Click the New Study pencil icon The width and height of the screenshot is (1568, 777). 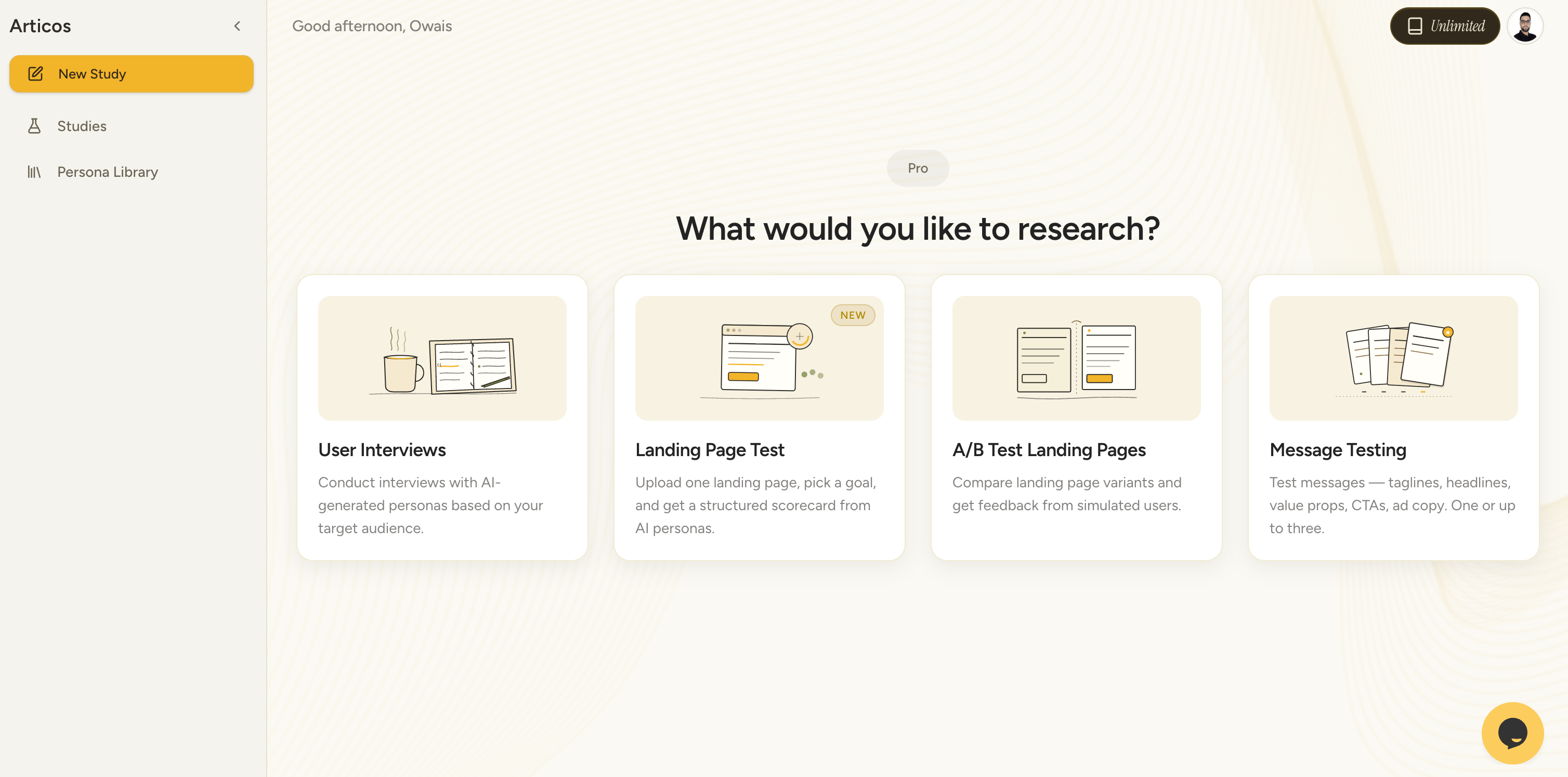tap(35, 74)
